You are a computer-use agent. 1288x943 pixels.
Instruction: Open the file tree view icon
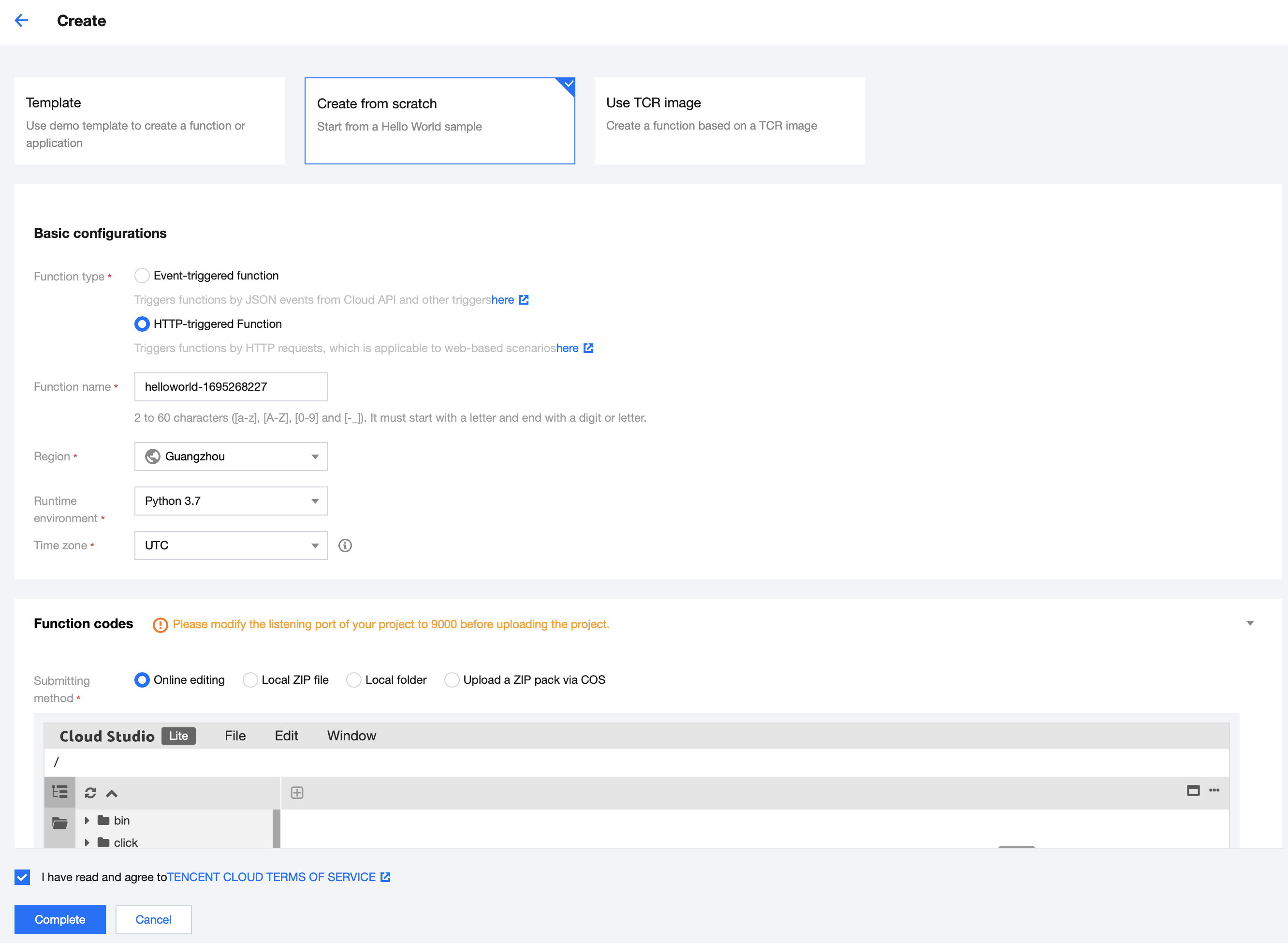(x=60, y=792)
